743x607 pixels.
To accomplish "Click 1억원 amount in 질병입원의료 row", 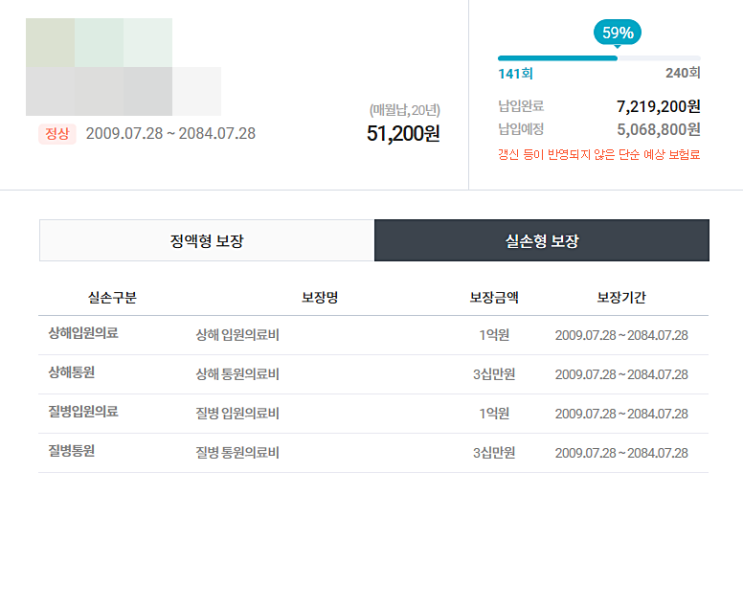I will (x=494, y=414).
